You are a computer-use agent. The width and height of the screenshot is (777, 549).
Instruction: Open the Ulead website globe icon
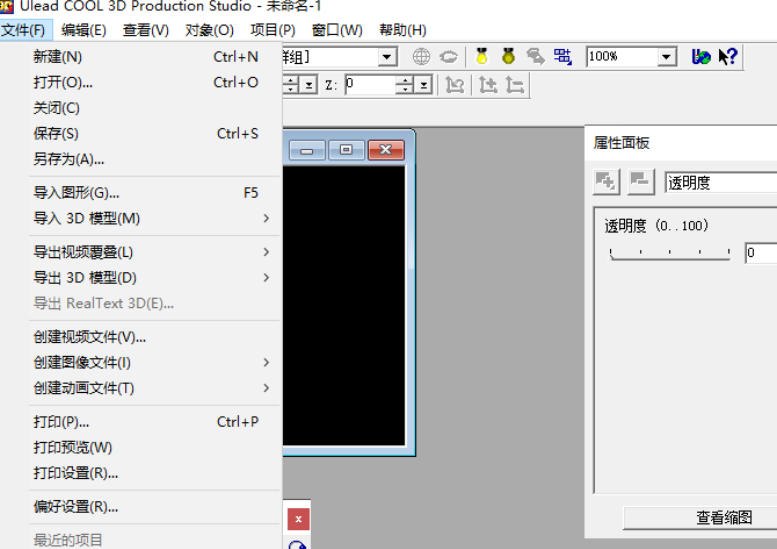pos(701,57)
